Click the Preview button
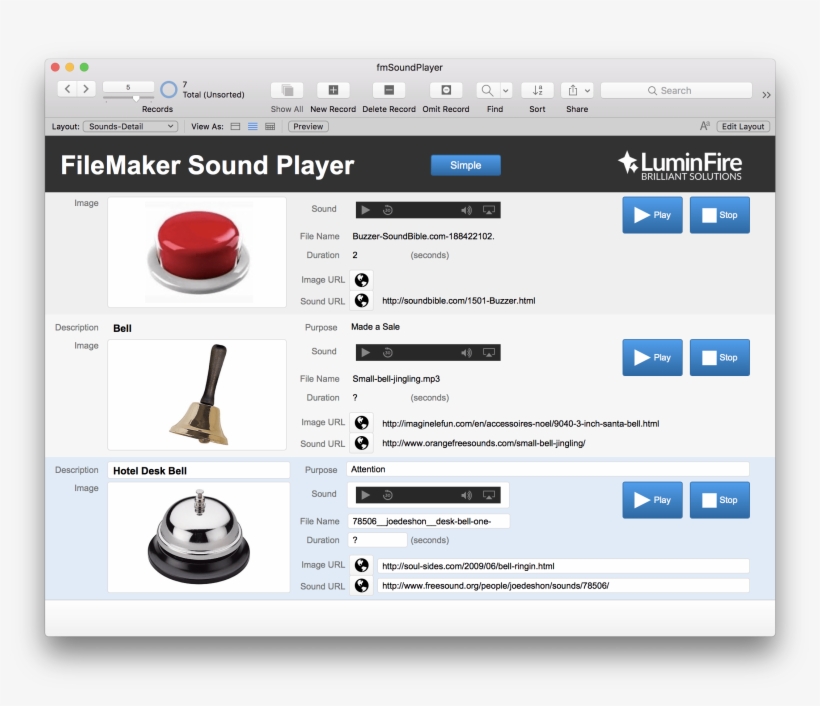This screenshot has height=706, width=820. (308, 127)
